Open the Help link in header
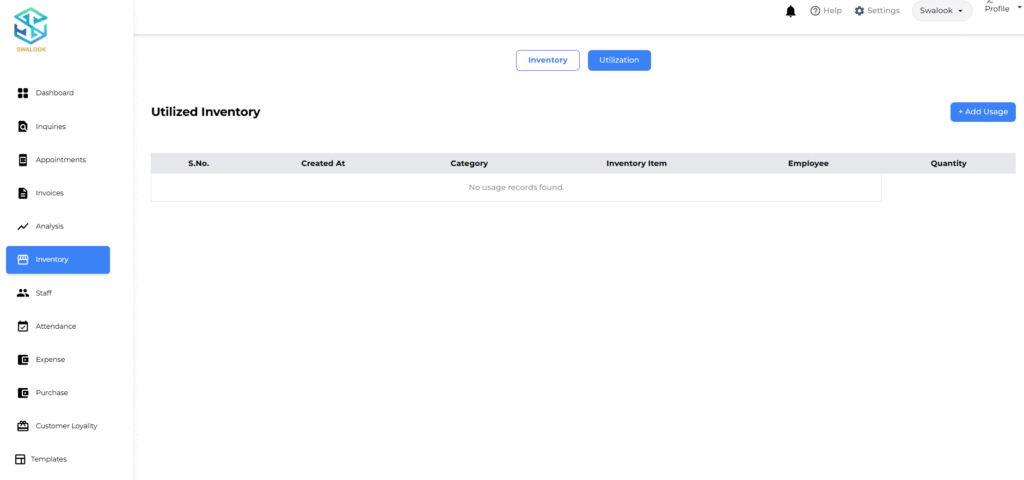The height and width of the screenshot is (480, 1024). point(825,11)
